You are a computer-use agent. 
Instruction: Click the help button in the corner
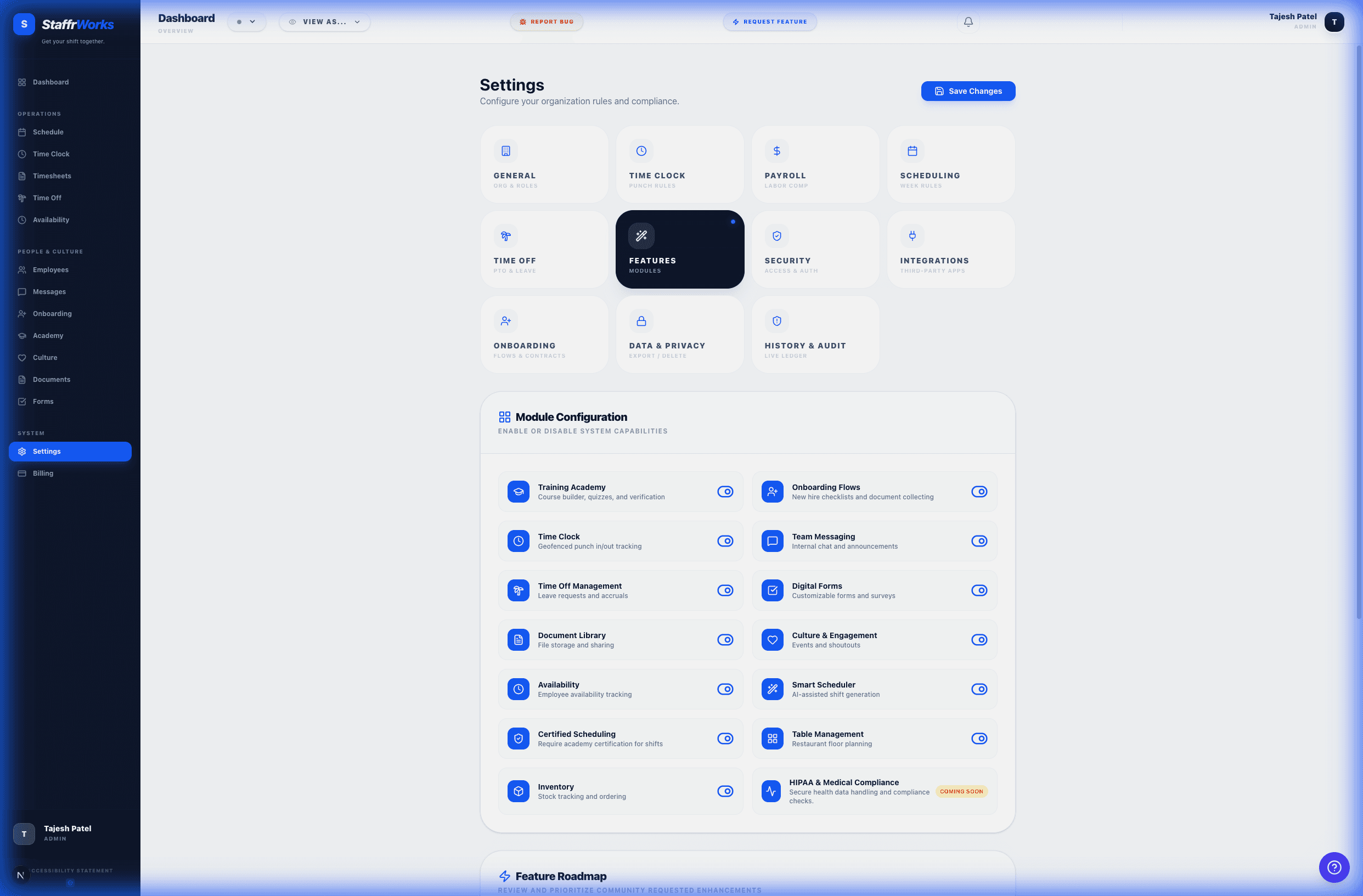click(1334, 867)
